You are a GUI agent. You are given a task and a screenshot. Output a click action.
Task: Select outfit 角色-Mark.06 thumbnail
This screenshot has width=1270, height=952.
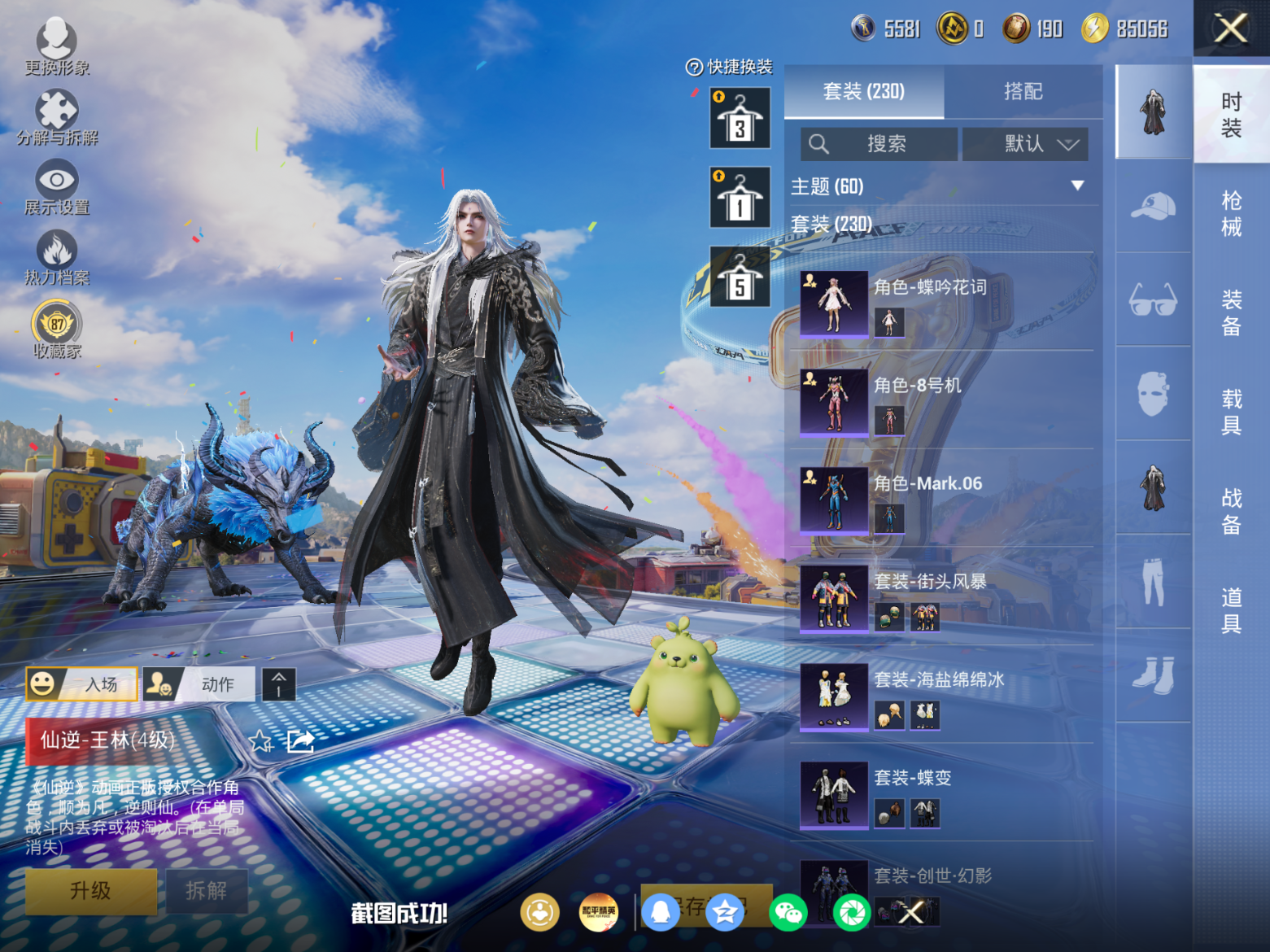(x=834, y=501)
